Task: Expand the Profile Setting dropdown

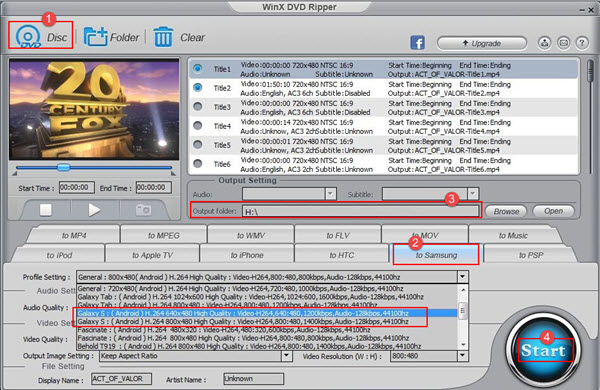Action: (463, 277)
